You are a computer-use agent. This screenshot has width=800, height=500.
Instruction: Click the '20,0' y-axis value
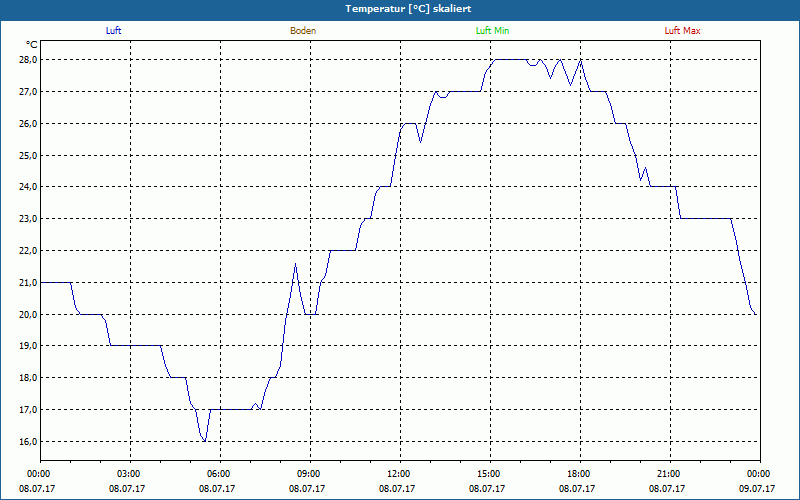[x=29, y=314]
